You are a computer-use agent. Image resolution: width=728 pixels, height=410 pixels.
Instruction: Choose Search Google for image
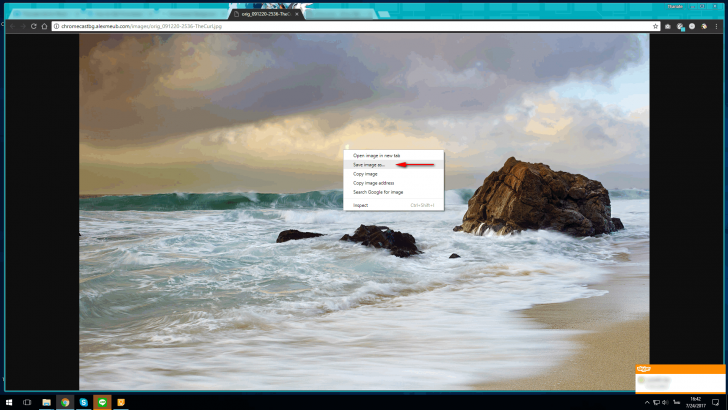click(x=394, y=192)
